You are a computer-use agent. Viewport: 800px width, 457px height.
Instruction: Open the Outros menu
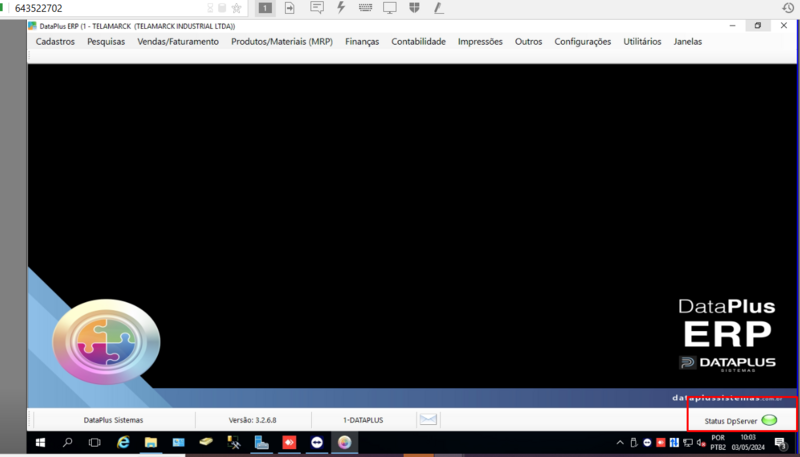(529, 42)
